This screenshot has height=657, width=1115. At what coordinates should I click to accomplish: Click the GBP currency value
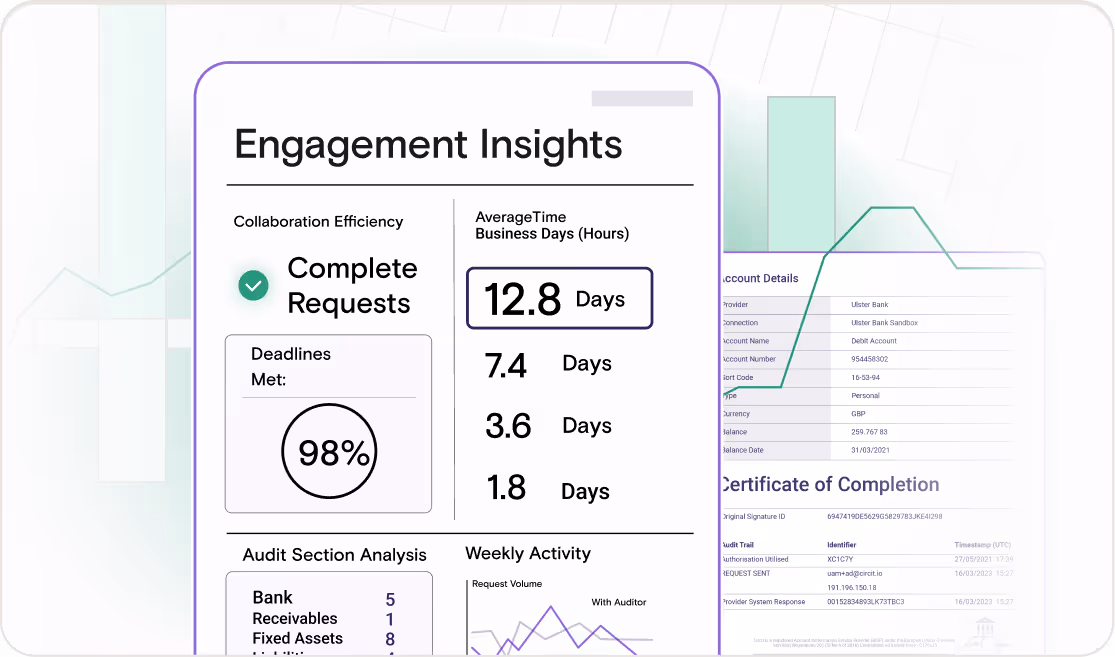(x=858, y=414)
